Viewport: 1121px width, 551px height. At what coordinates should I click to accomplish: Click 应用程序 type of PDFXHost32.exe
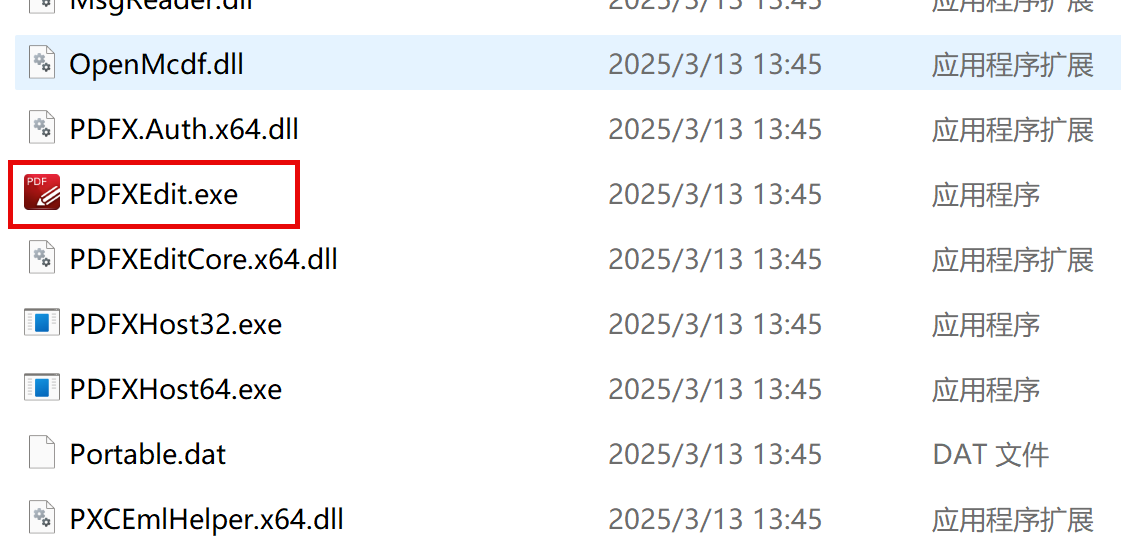pyautogui.click(x=986, y=324)
